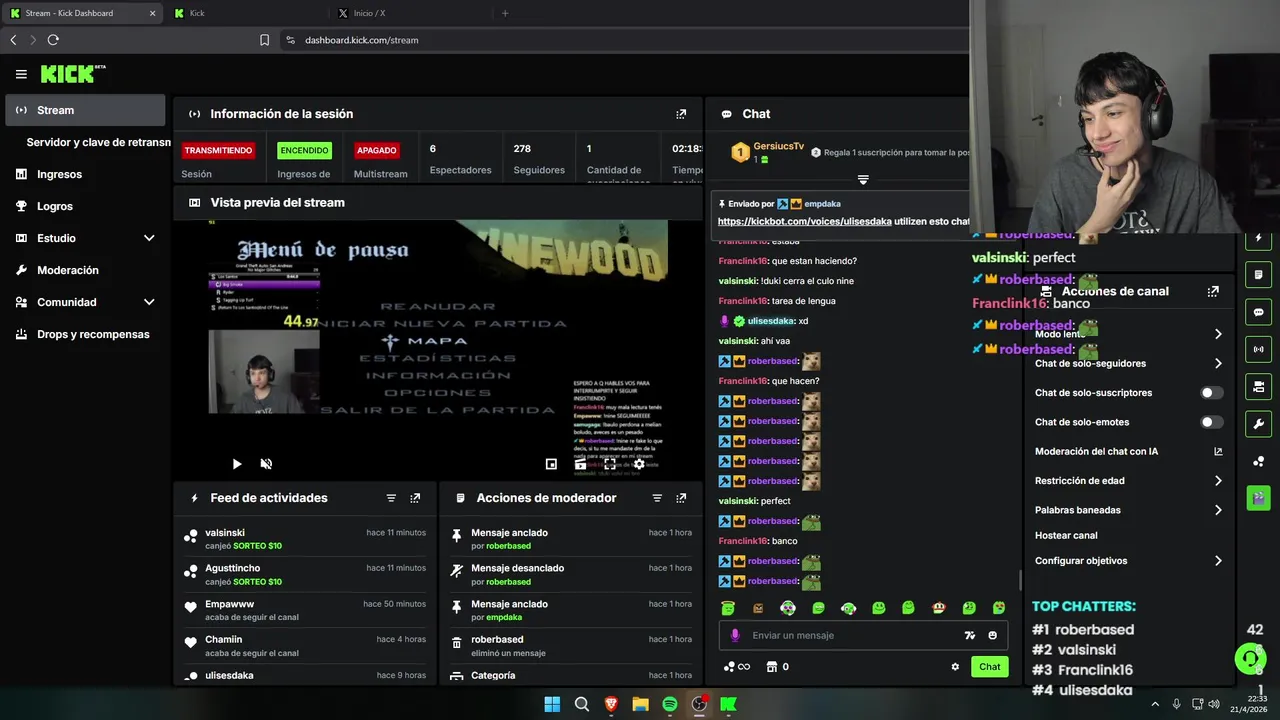Image resolution: width=1280 pixels, height=720 pixels.
Task: Click the document icon in right sidebar
Action: click(x=1258, y=275)
